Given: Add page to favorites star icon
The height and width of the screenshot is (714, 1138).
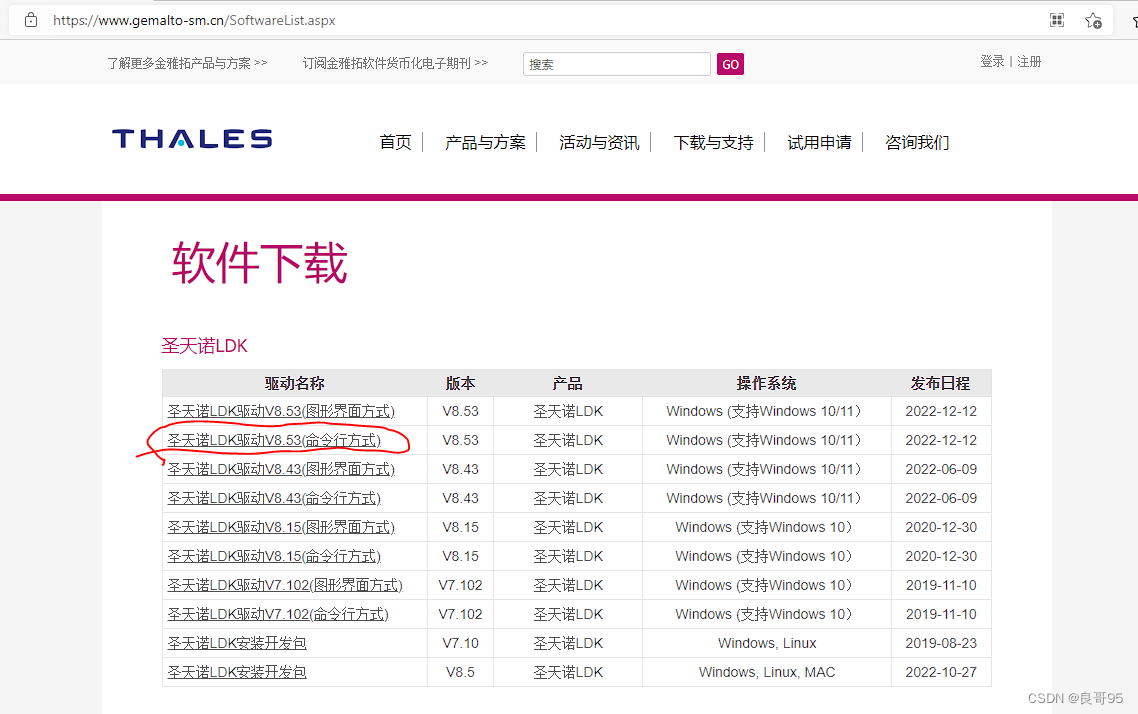Looking at the screenshot, I should [x=1093, y=21].
